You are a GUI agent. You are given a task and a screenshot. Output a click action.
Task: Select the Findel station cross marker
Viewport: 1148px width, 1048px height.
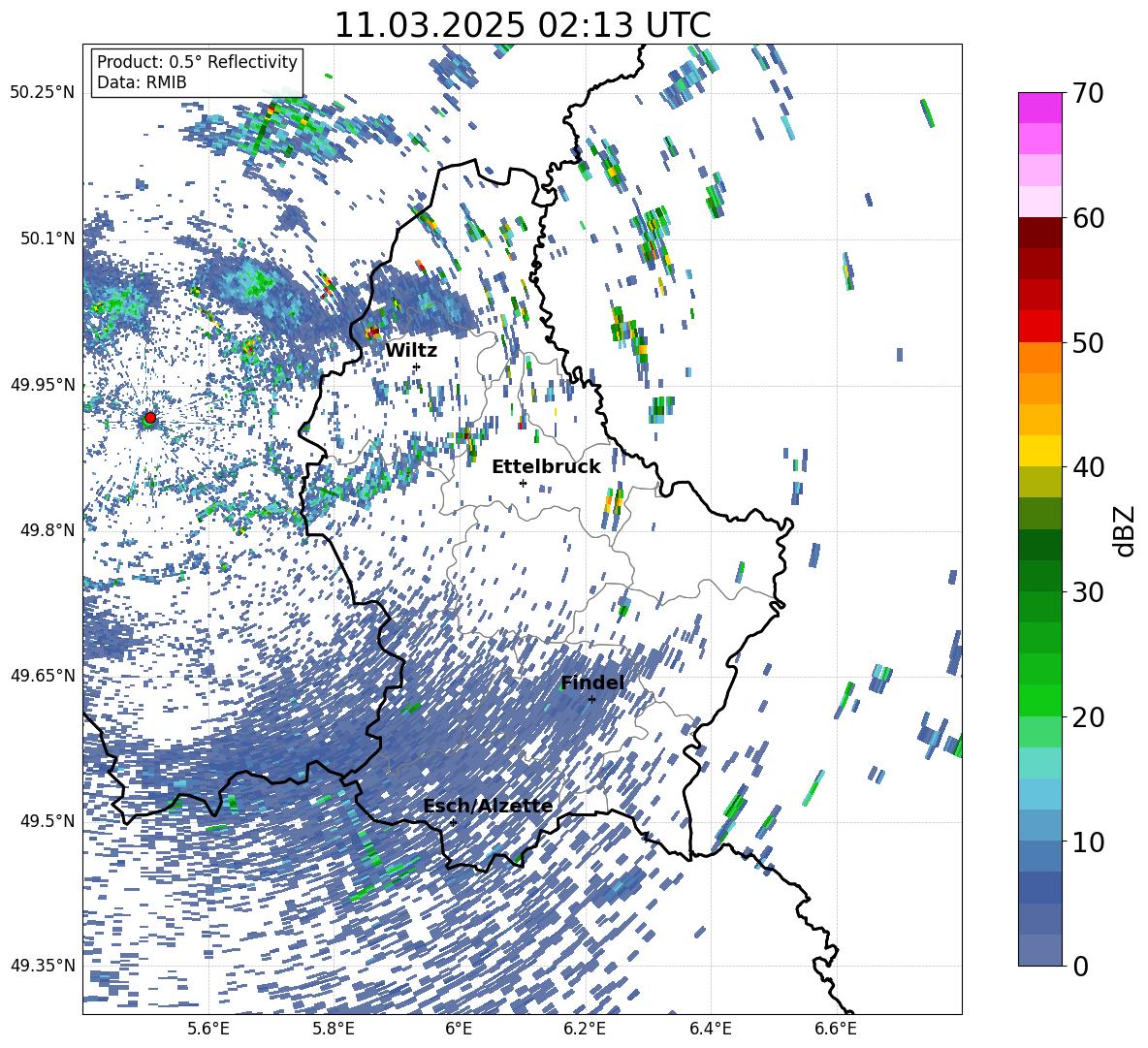pyautogui.click(x=591, y=699)
